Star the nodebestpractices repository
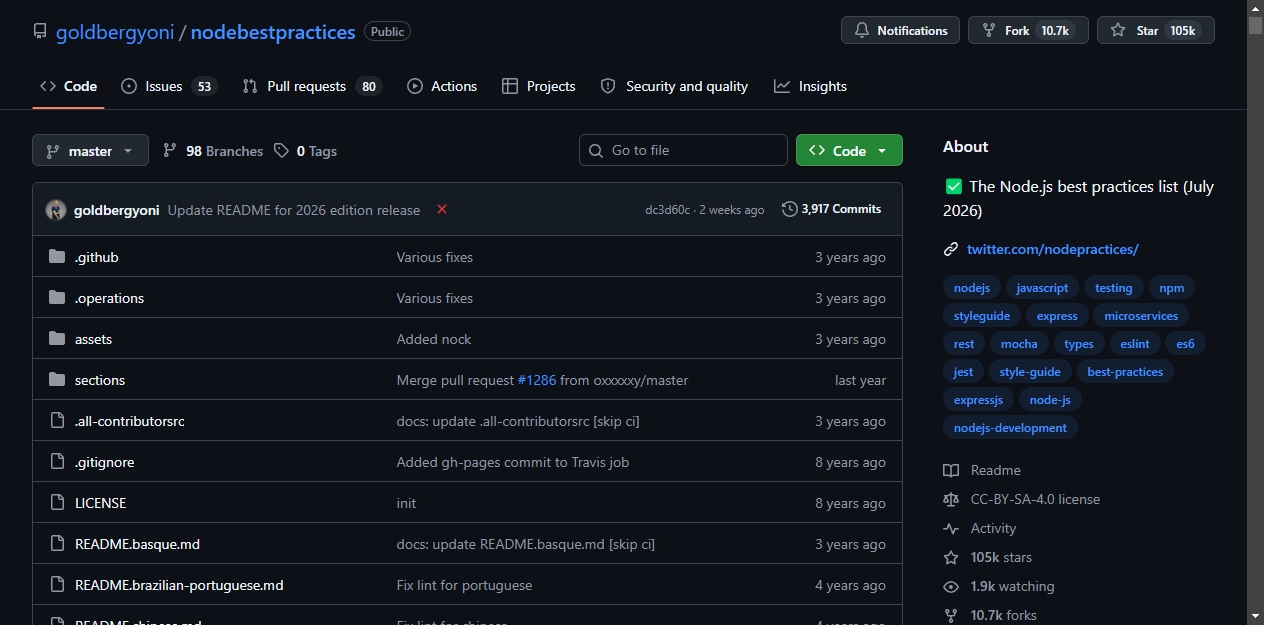Screen dimensions: 1264x625 [x=1156, y=30]
